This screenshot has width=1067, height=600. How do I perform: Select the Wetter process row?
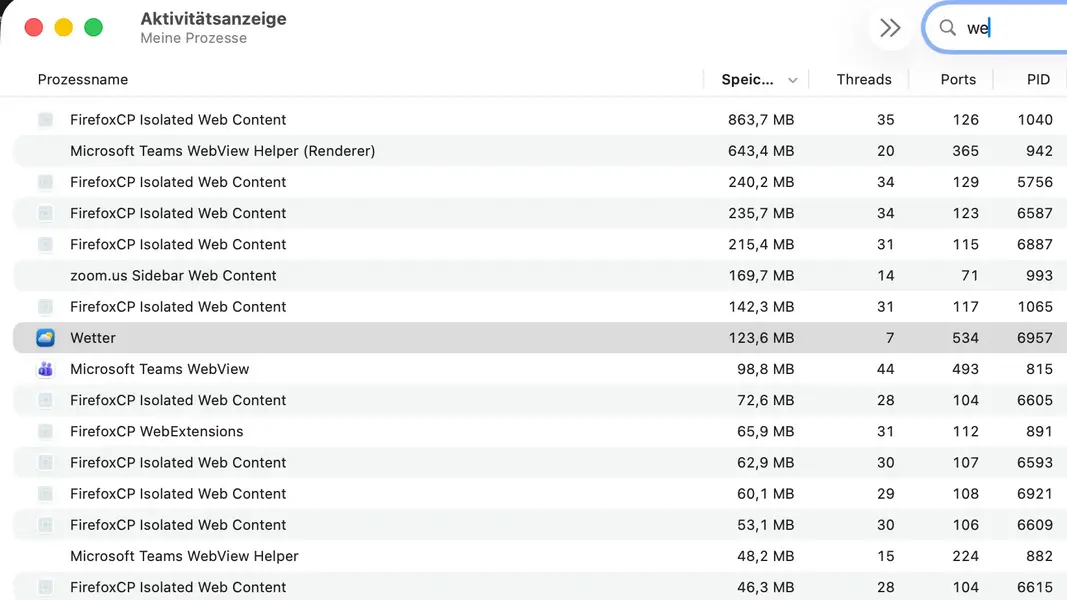[x=540, y=337]
